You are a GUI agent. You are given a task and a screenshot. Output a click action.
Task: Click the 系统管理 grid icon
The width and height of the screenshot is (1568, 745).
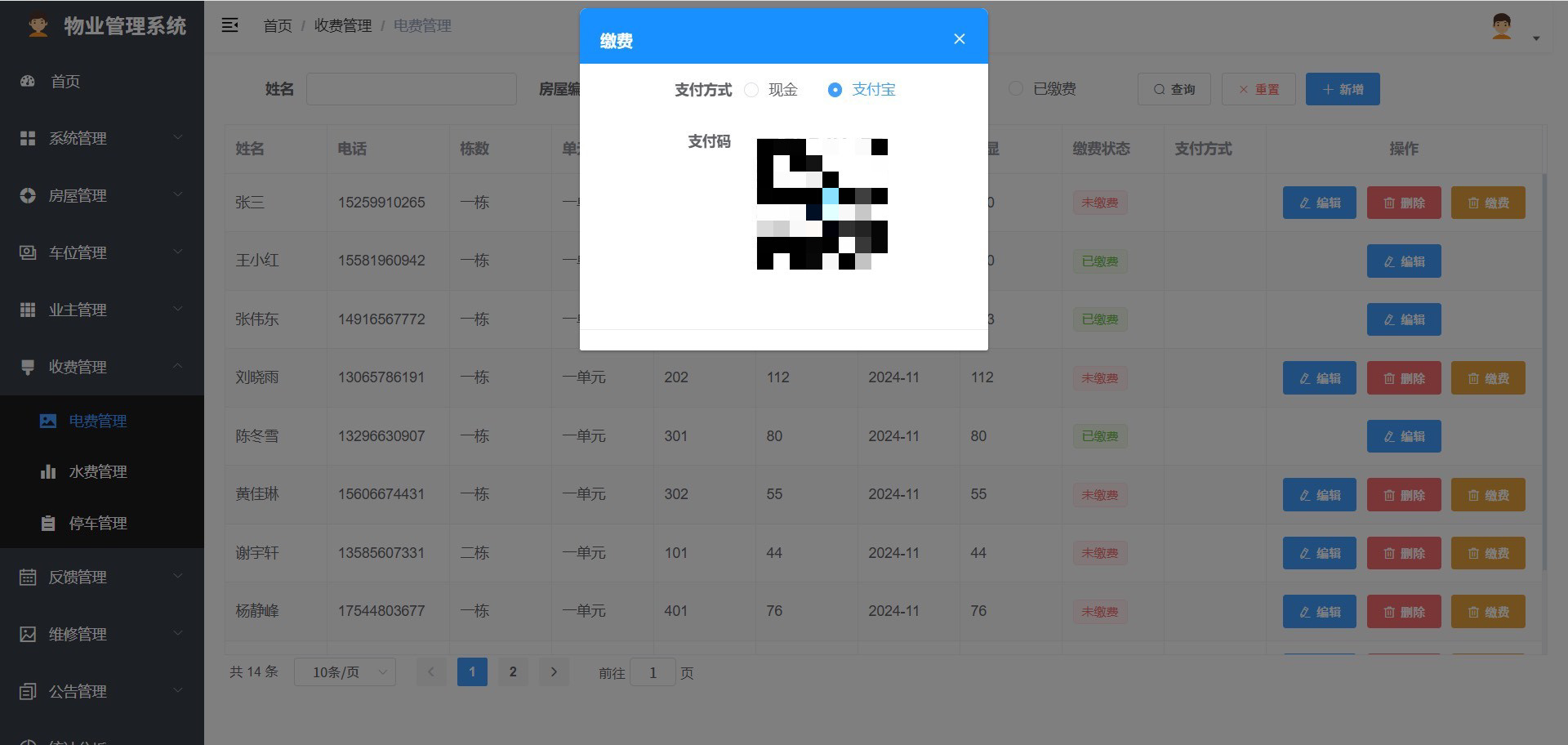[x=28, y=138]
